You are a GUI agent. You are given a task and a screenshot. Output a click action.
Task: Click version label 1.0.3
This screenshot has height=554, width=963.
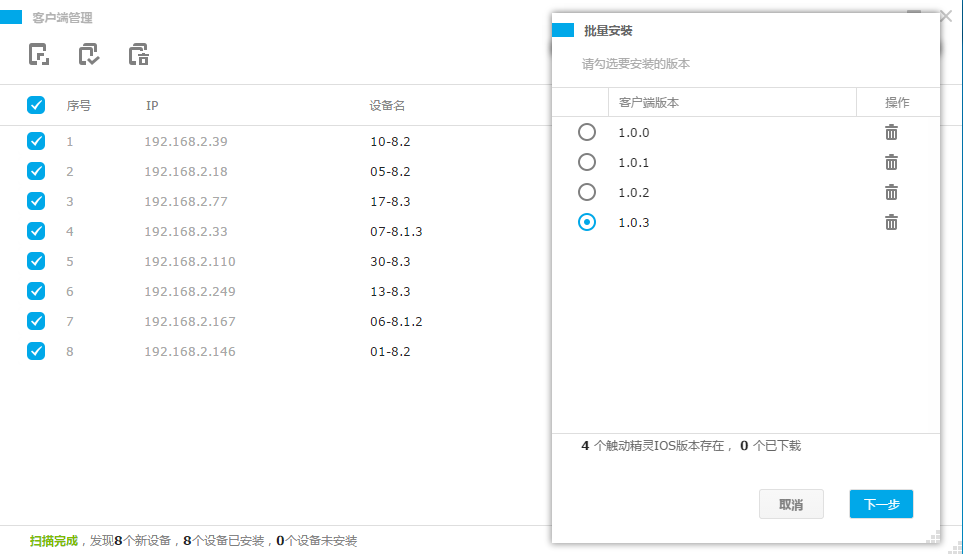(634, 223)
